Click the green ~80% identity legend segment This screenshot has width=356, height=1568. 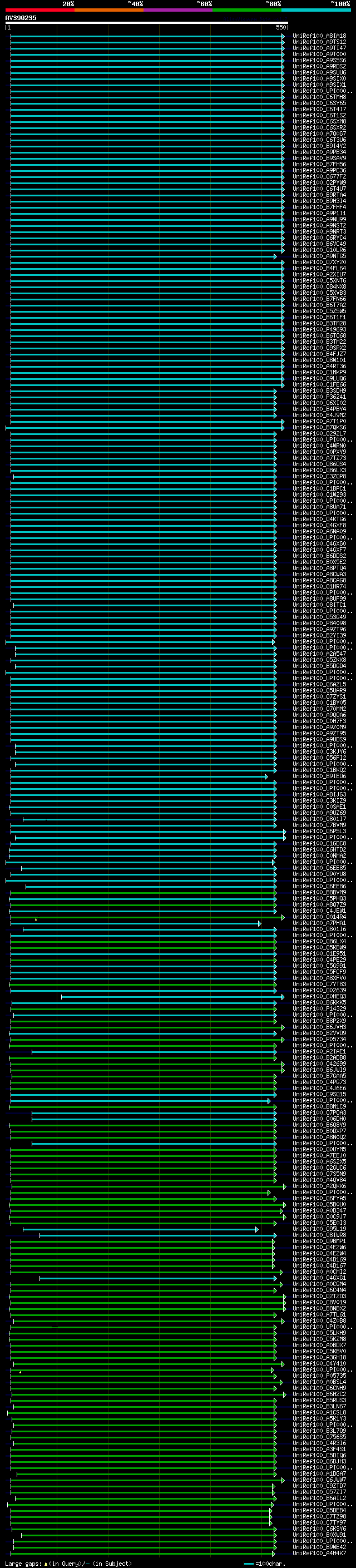click(x=246, y=10)
